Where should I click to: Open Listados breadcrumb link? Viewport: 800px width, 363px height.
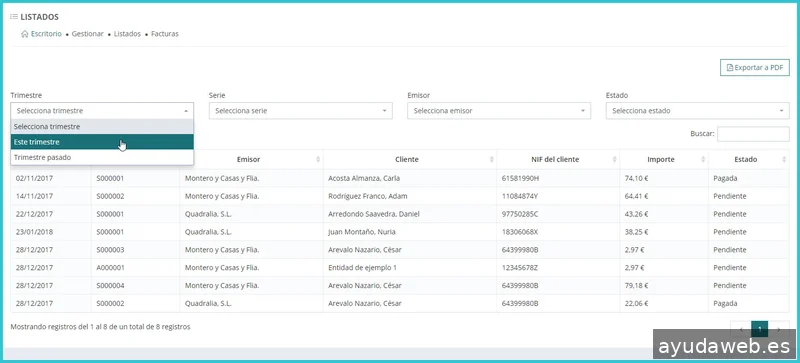coord(127,34)
